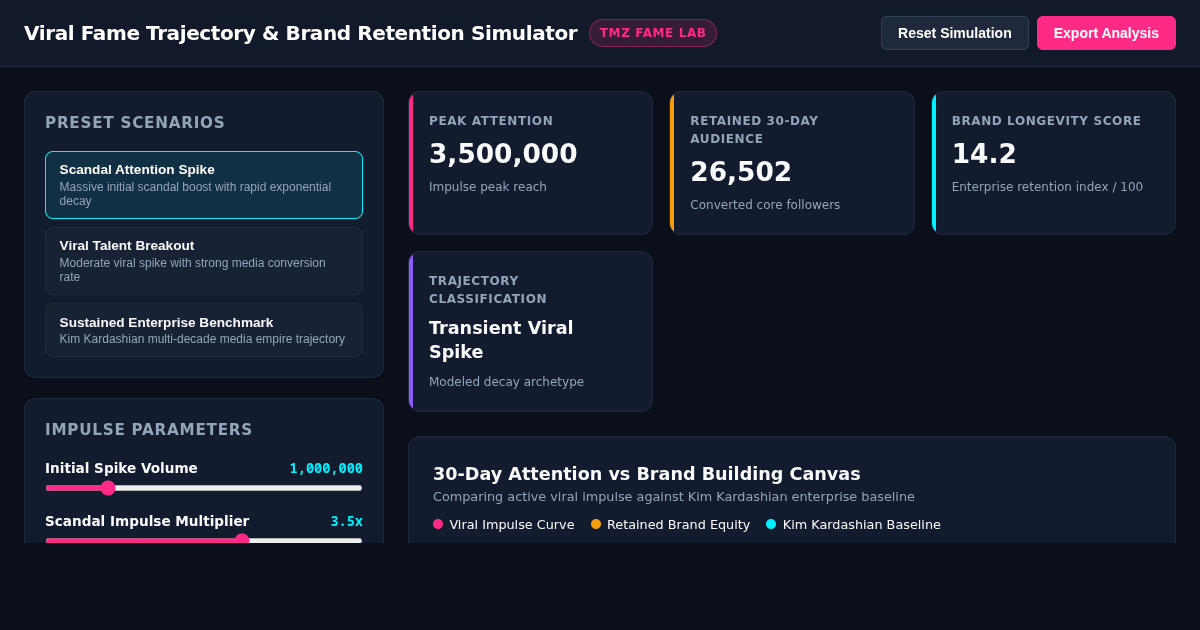Select Sustained Enterprise Benchmark preset
This screenshot has width=1200, height=630.
[x=204, y=330]
